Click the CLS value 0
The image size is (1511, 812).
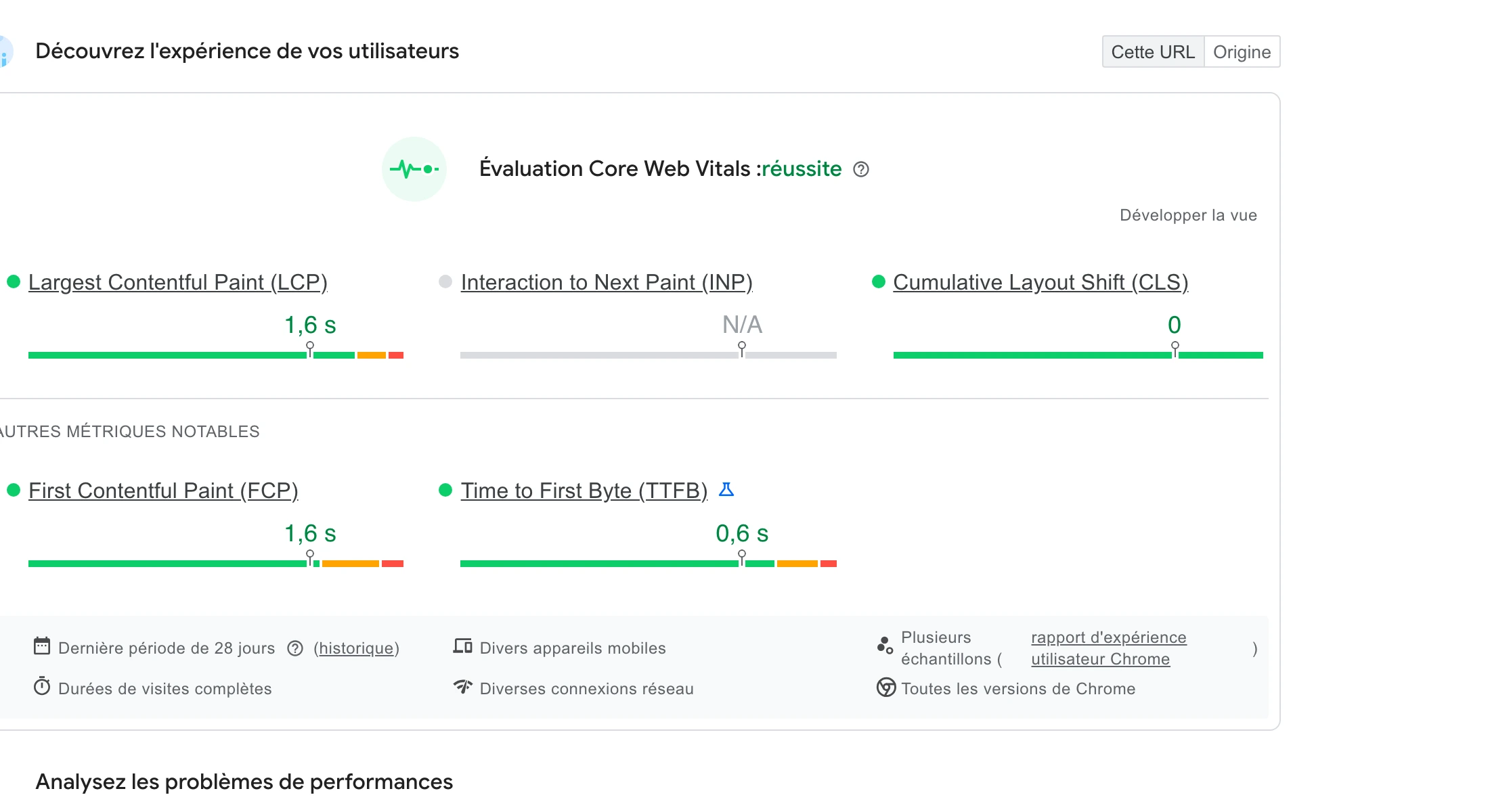1175,325
